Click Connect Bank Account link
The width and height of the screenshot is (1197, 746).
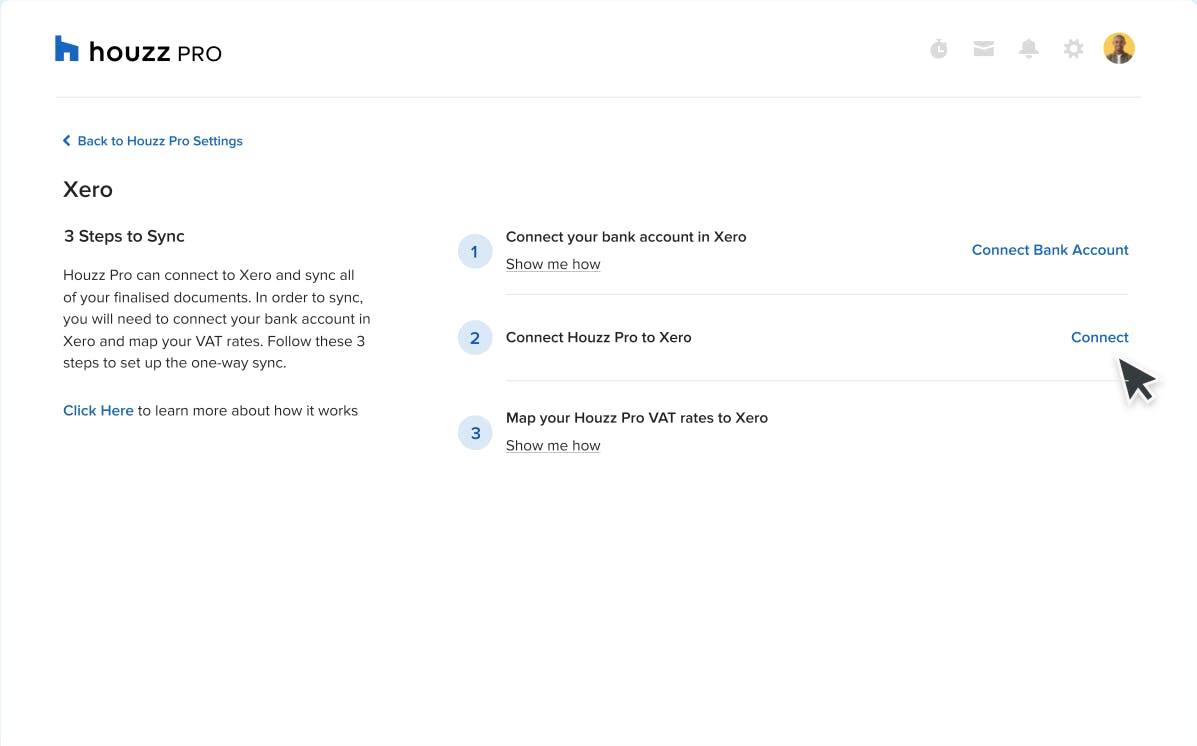point(1050,250)
